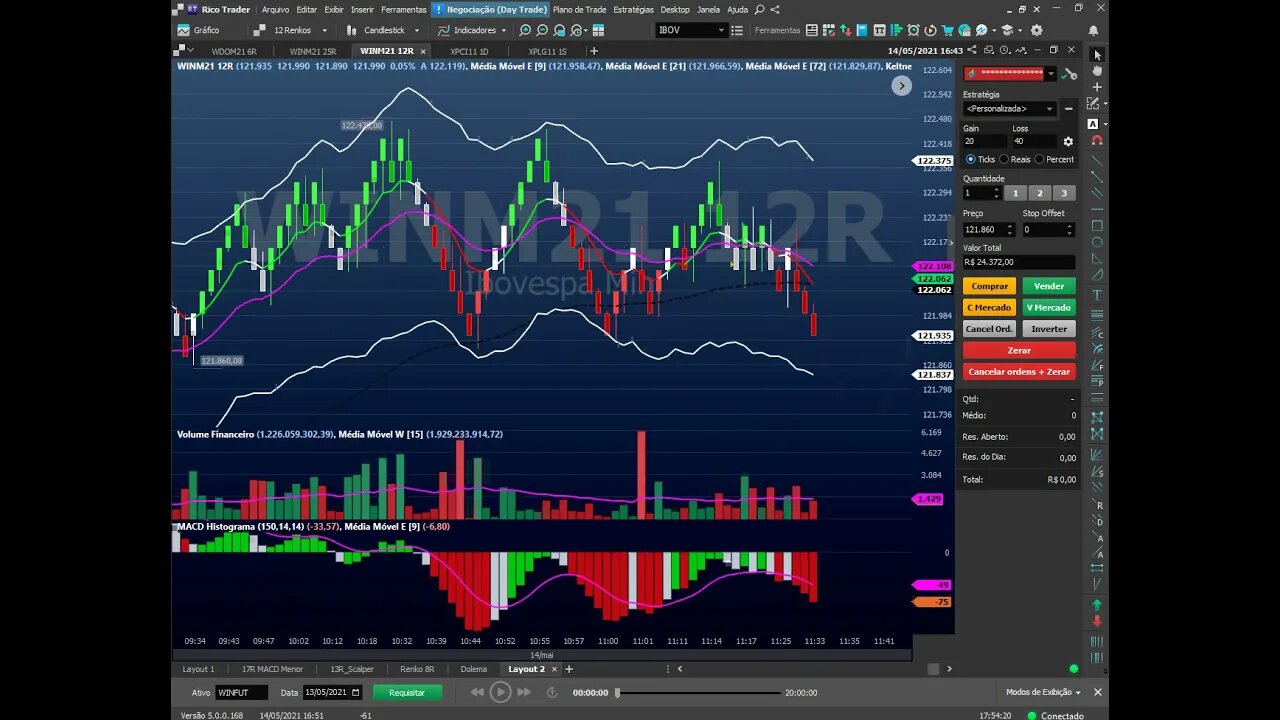This screenshot has height=720, width=1280.
Task: Activate the magnet snap tool
Action: click(x=1097, y=141)
